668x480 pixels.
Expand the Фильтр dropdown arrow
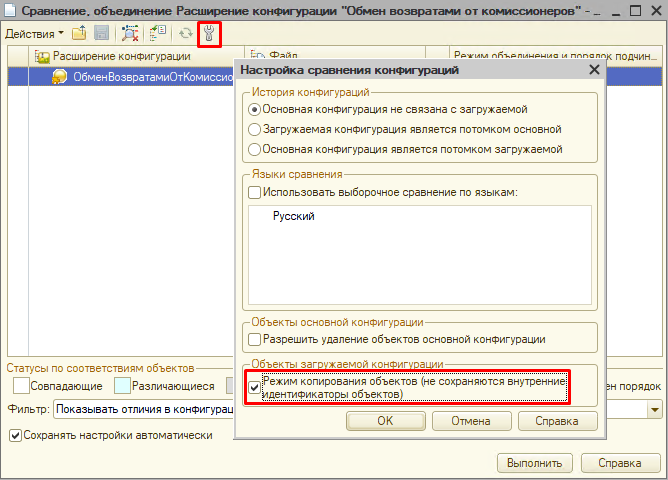point(654,410)
